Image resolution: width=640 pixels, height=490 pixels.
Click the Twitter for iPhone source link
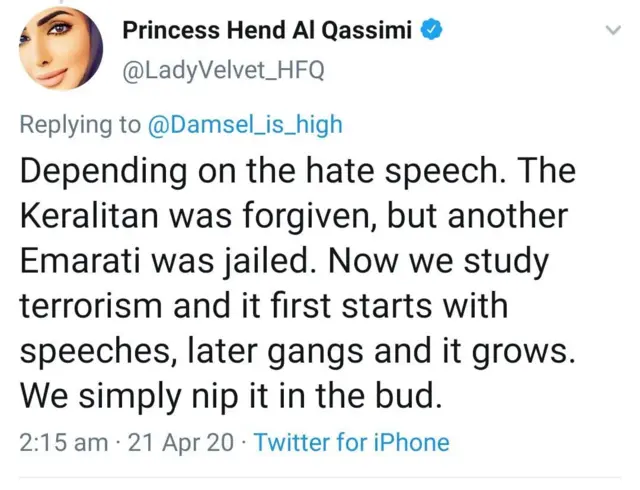(352, 442)
